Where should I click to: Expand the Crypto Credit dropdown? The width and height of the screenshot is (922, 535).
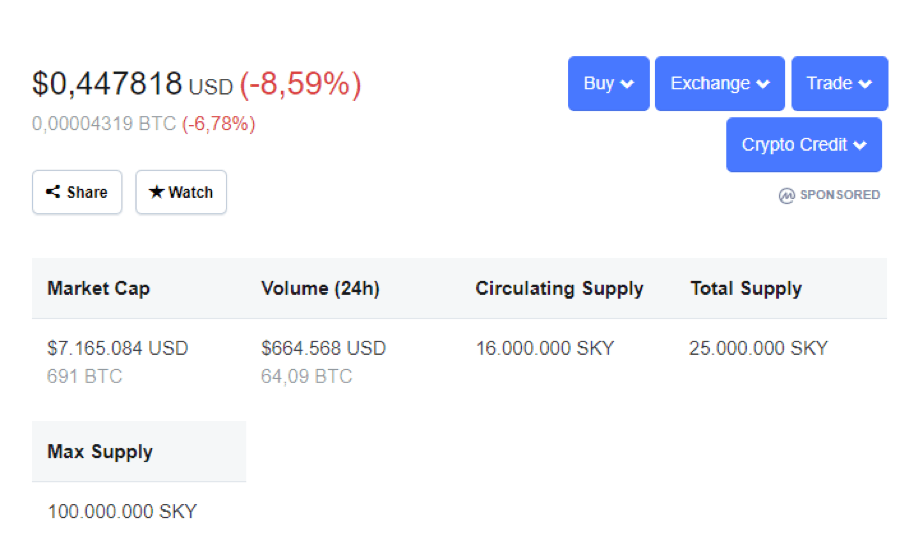(x=804, y=145)
